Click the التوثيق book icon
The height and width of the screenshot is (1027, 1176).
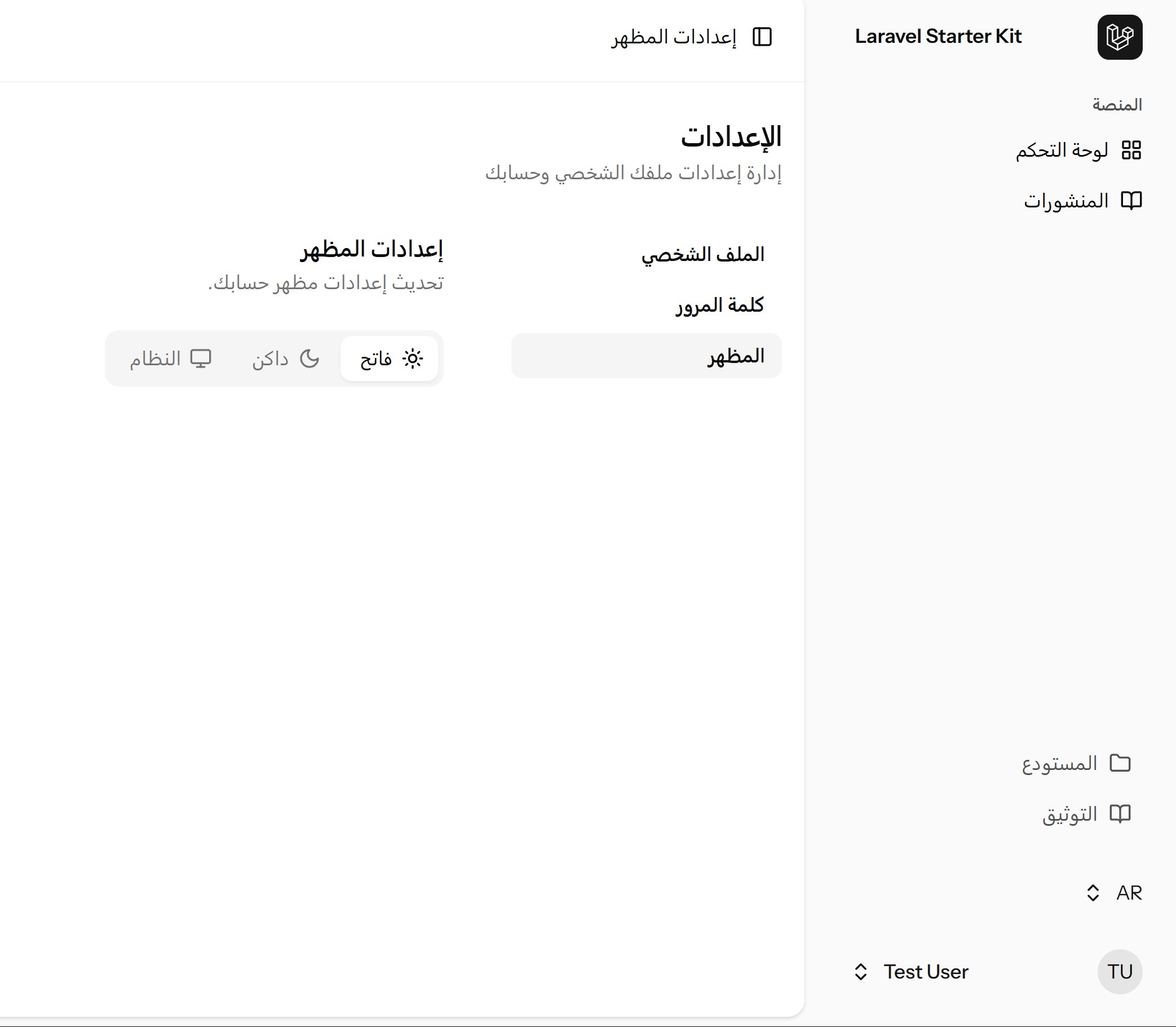point(1119,813)
